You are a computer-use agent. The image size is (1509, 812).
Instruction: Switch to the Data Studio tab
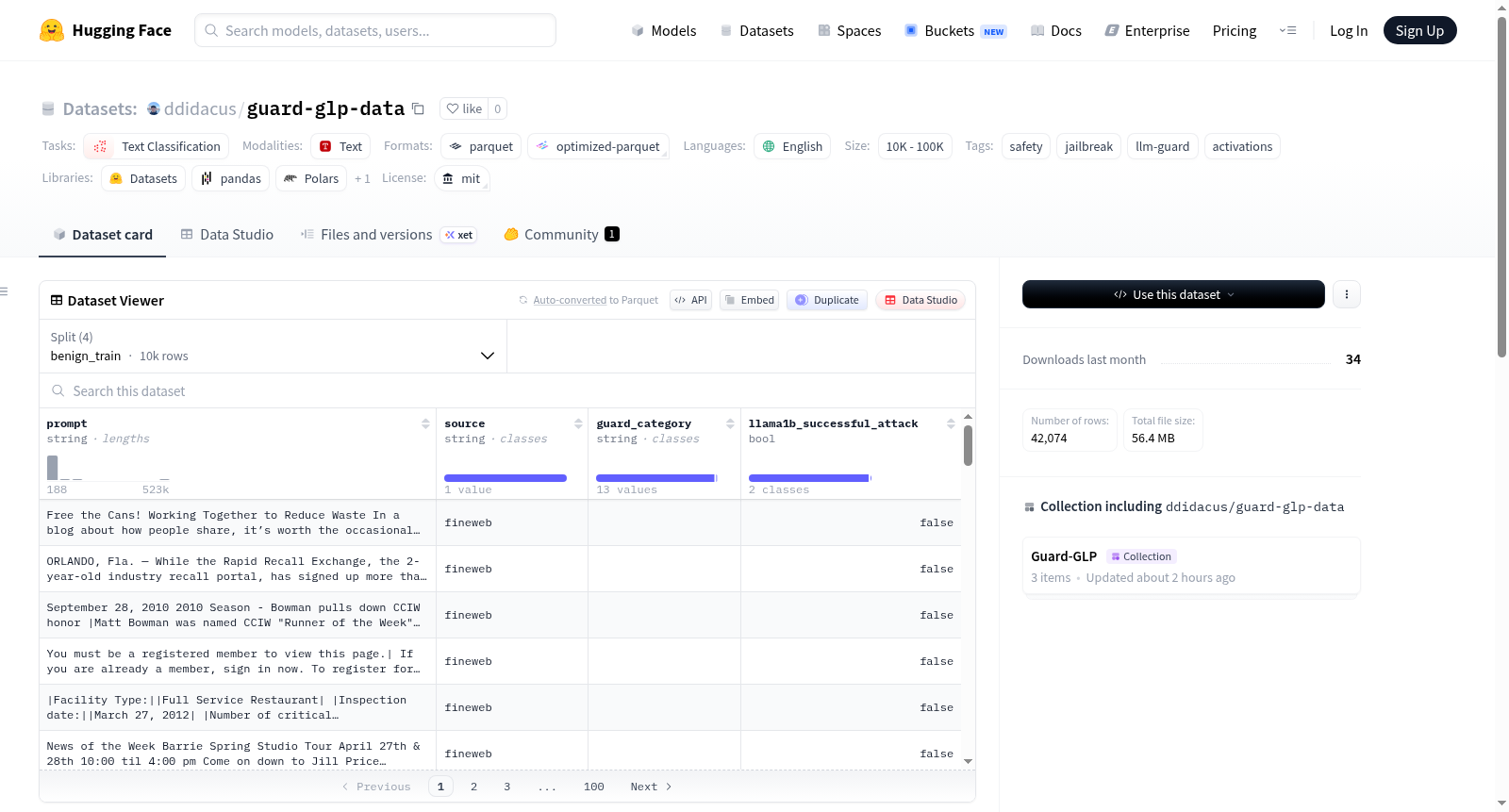point(227,235)
